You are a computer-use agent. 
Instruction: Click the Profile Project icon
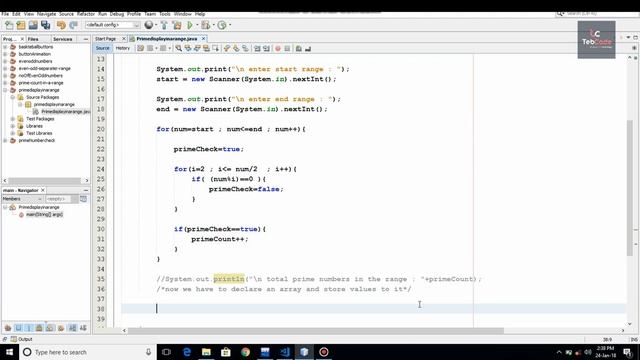222,25
